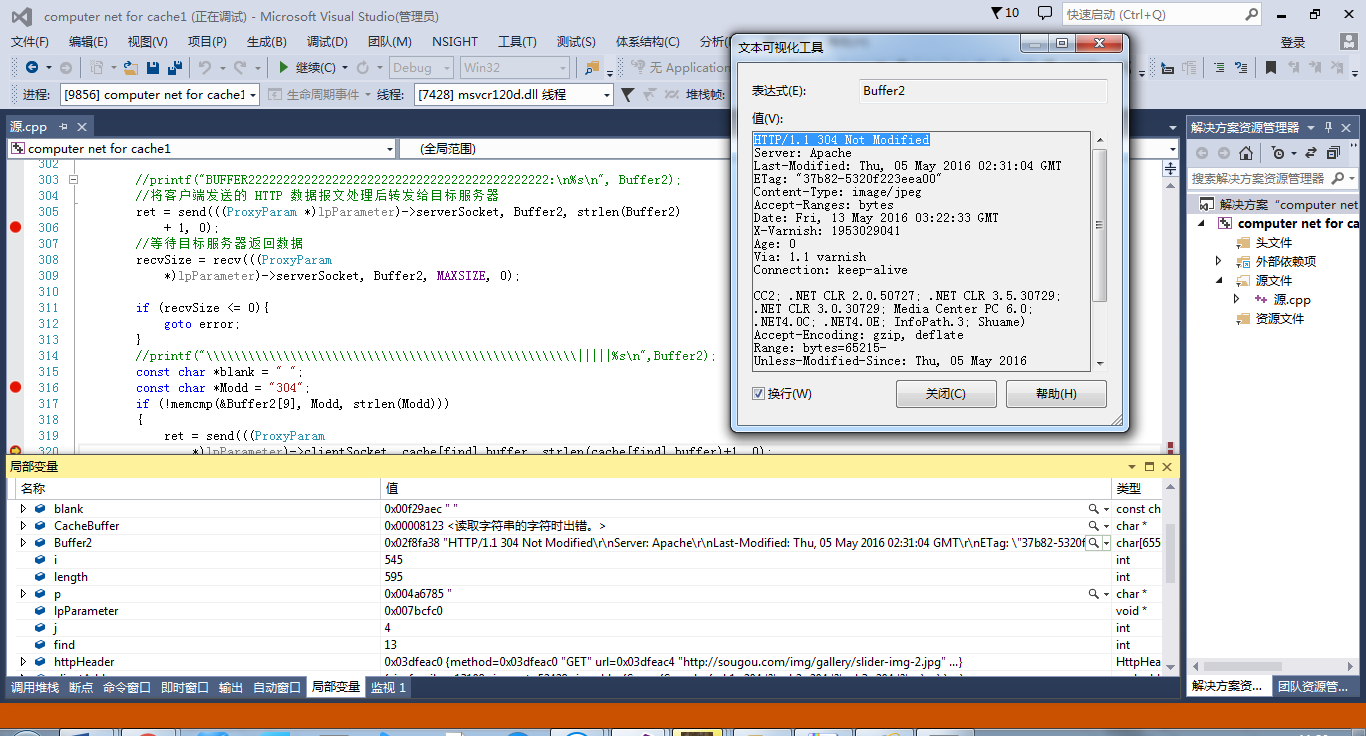Open the thread dropdown showing [7428] msvcr120d.dll
1366x736 pixels.
[x=514, y=94]
